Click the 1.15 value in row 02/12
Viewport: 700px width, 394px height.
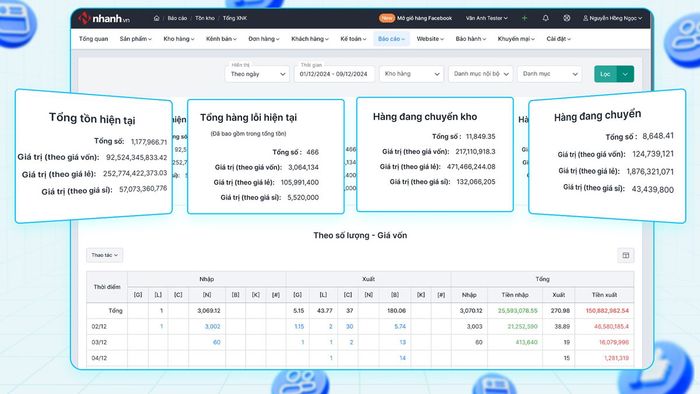tap(299, 327)
